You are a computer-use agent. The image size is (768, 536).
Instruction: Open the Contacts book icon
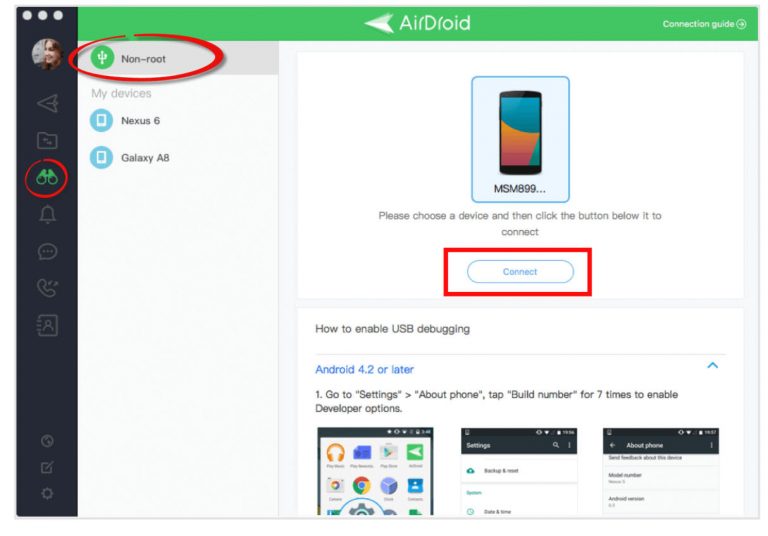(48, 325)
